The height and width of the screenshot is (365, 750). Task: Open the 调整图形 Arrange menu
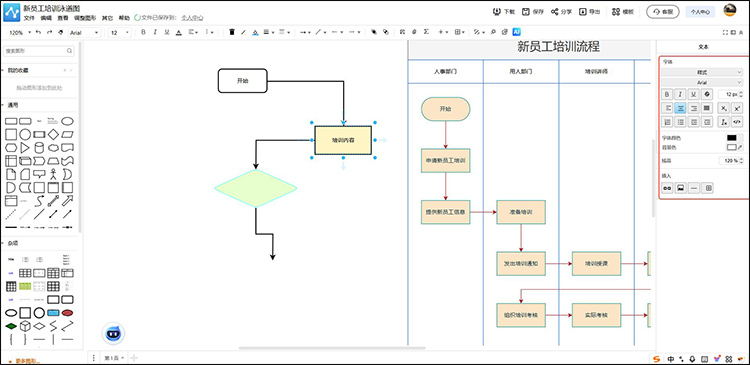[85, 18]
